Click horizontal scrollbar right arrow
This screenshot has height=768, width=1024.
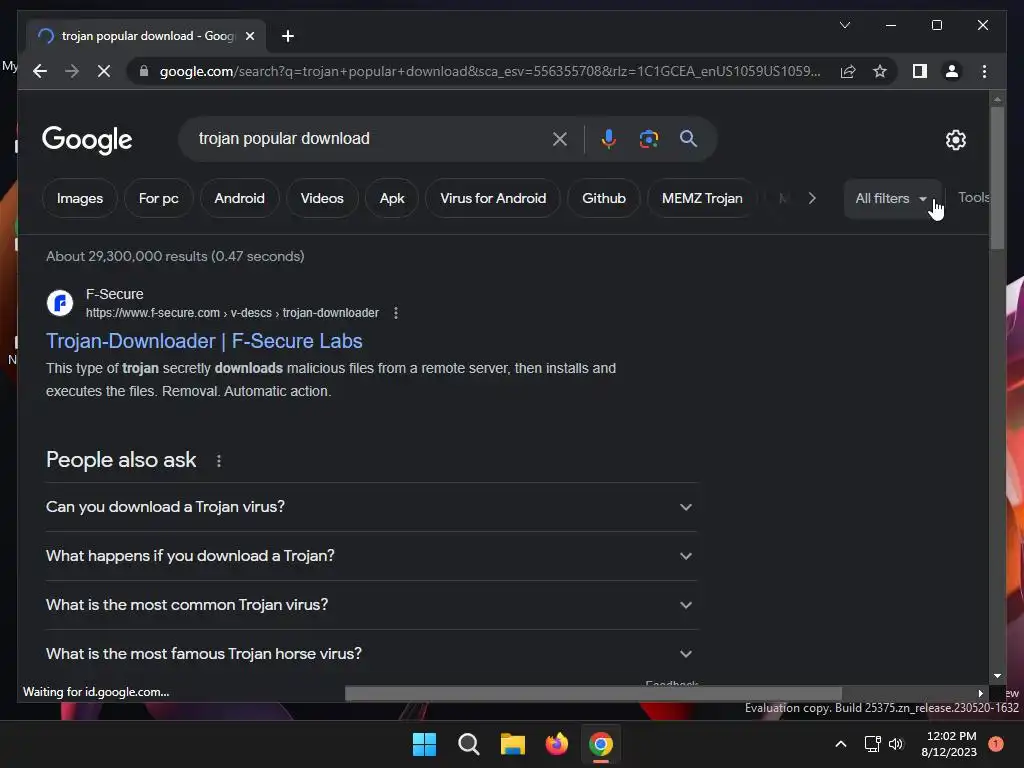tap(980, 693)
